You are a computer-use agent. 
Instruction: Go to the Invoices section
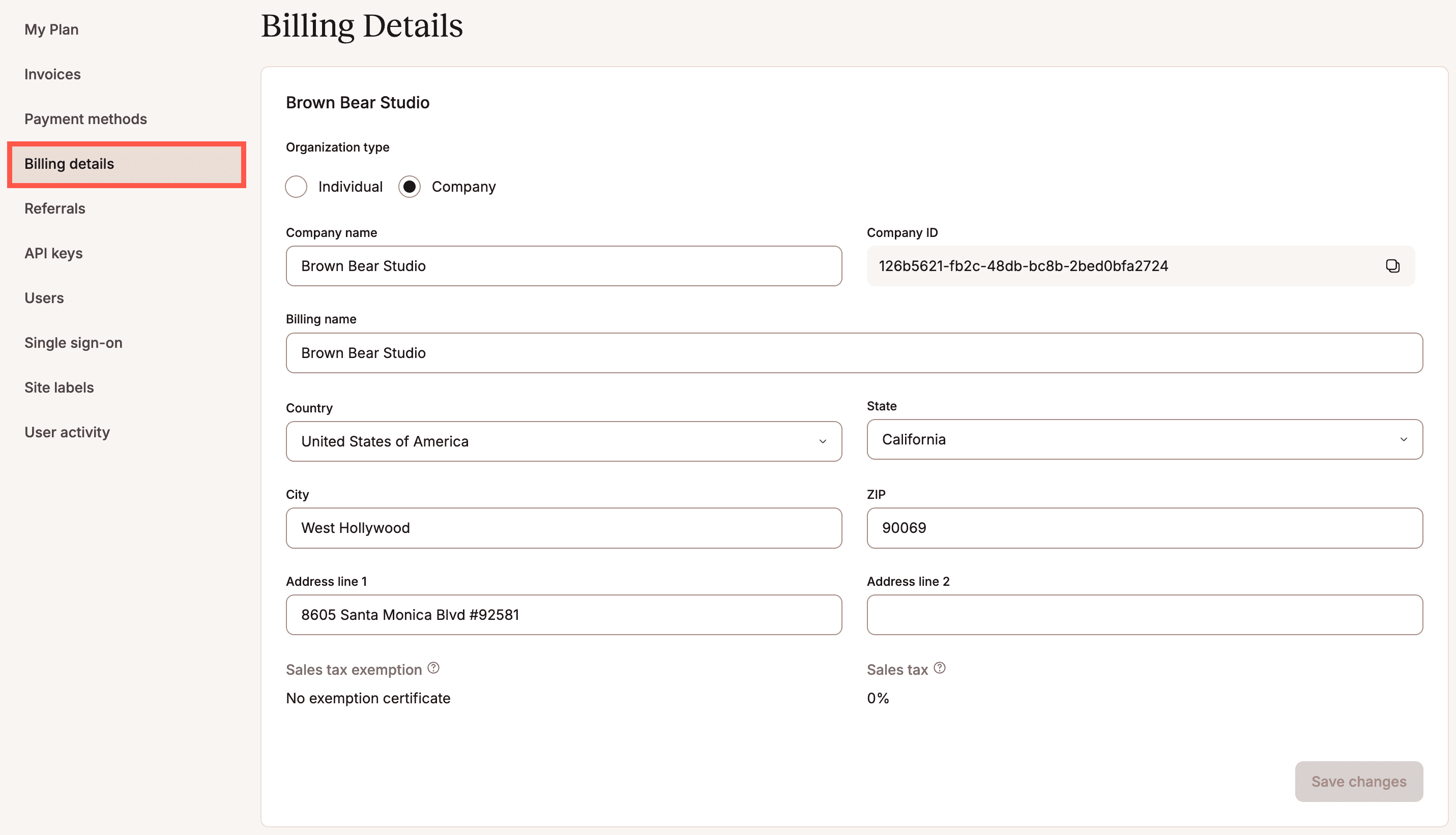coord(52,74)
